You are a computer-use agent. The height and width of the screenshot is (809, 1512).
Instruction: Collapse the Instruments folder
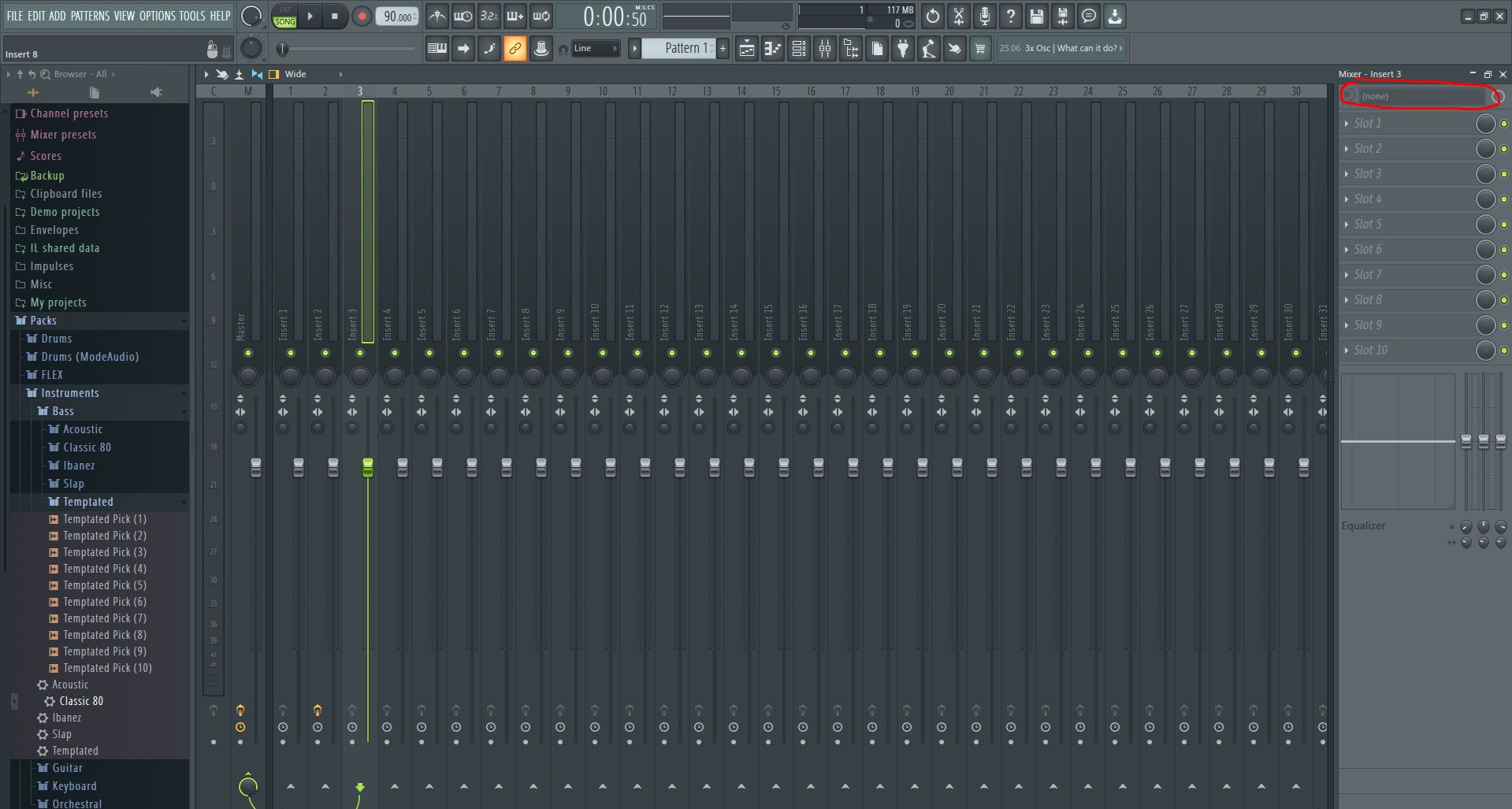70,393
